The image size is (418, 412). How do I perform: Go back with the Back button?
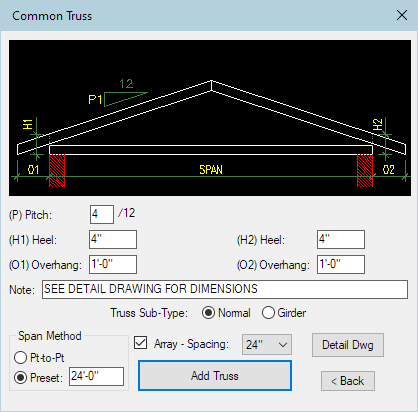point(348,381)
